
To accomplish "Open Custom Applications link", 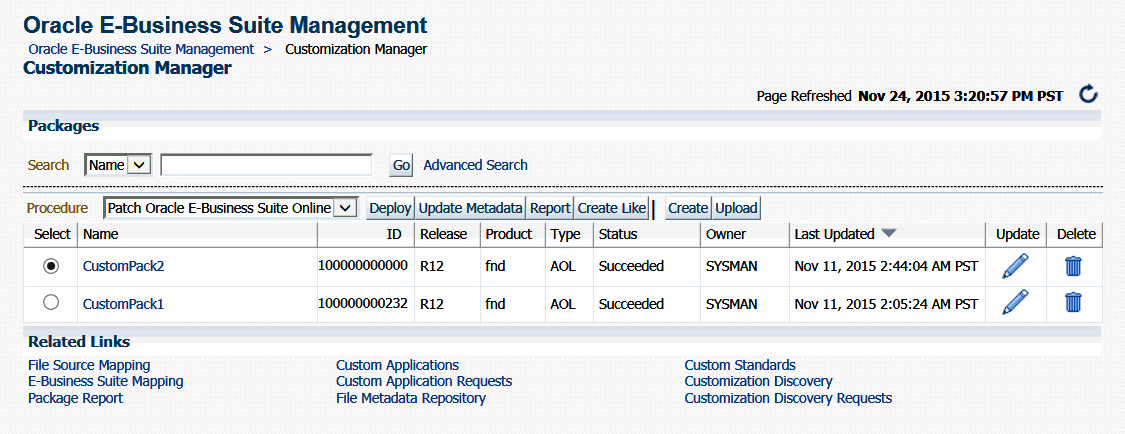I will point(397,365).
